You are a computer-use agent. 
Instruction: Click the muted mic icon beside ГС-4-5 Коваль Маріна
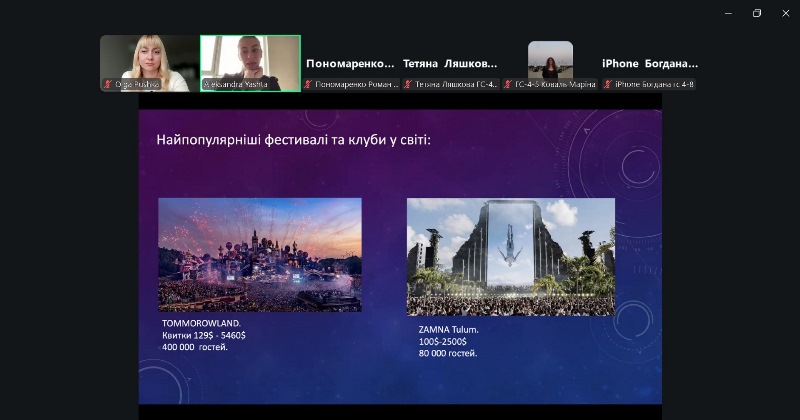pyautogui.click(x=508, y=84)
